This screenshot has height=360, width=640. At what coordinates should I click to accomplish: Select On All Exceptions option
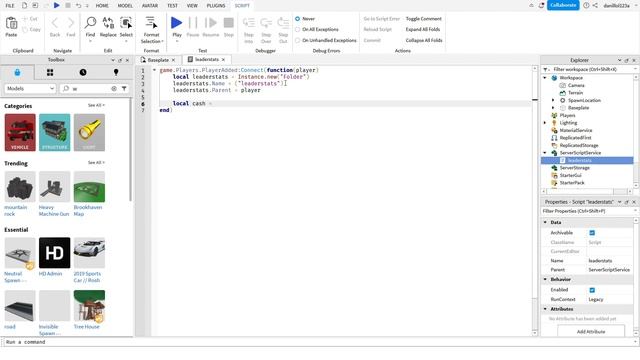point(298,29)
